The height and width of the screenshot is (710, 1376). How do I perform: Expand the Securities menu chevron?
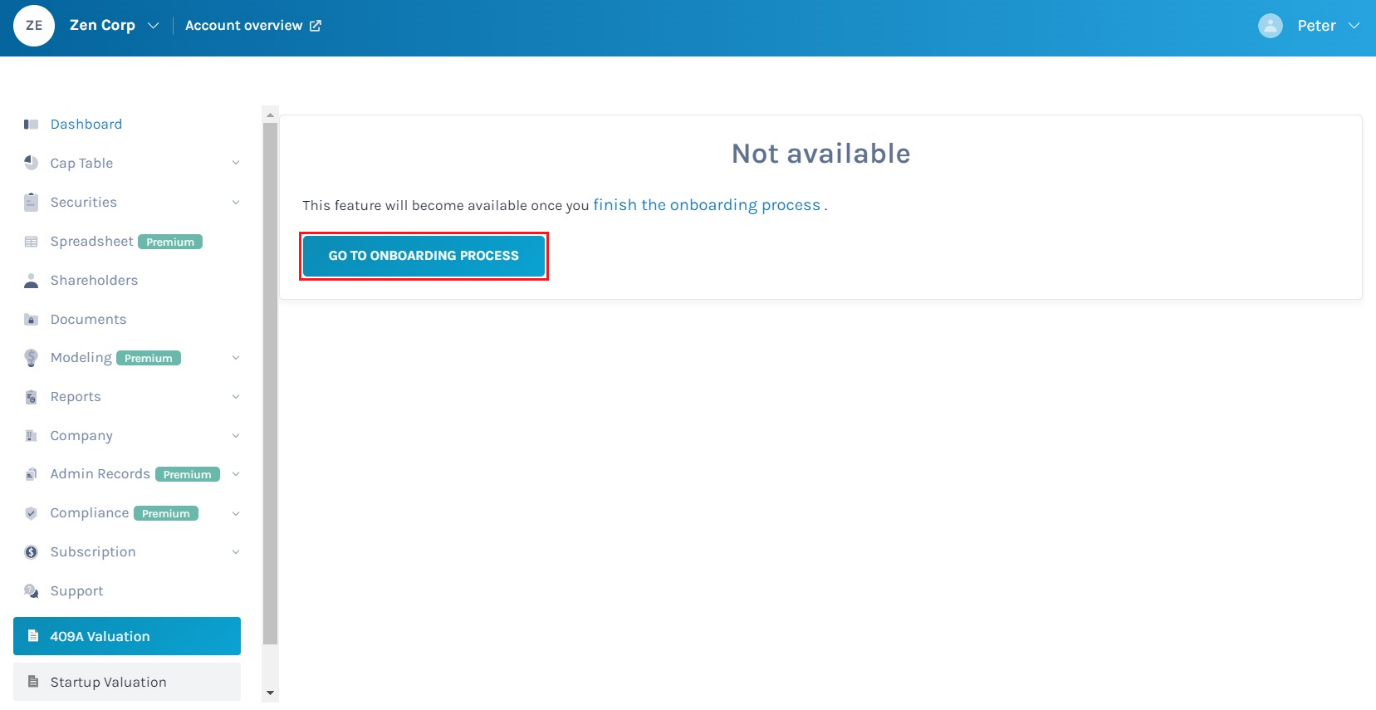(236, 202)
